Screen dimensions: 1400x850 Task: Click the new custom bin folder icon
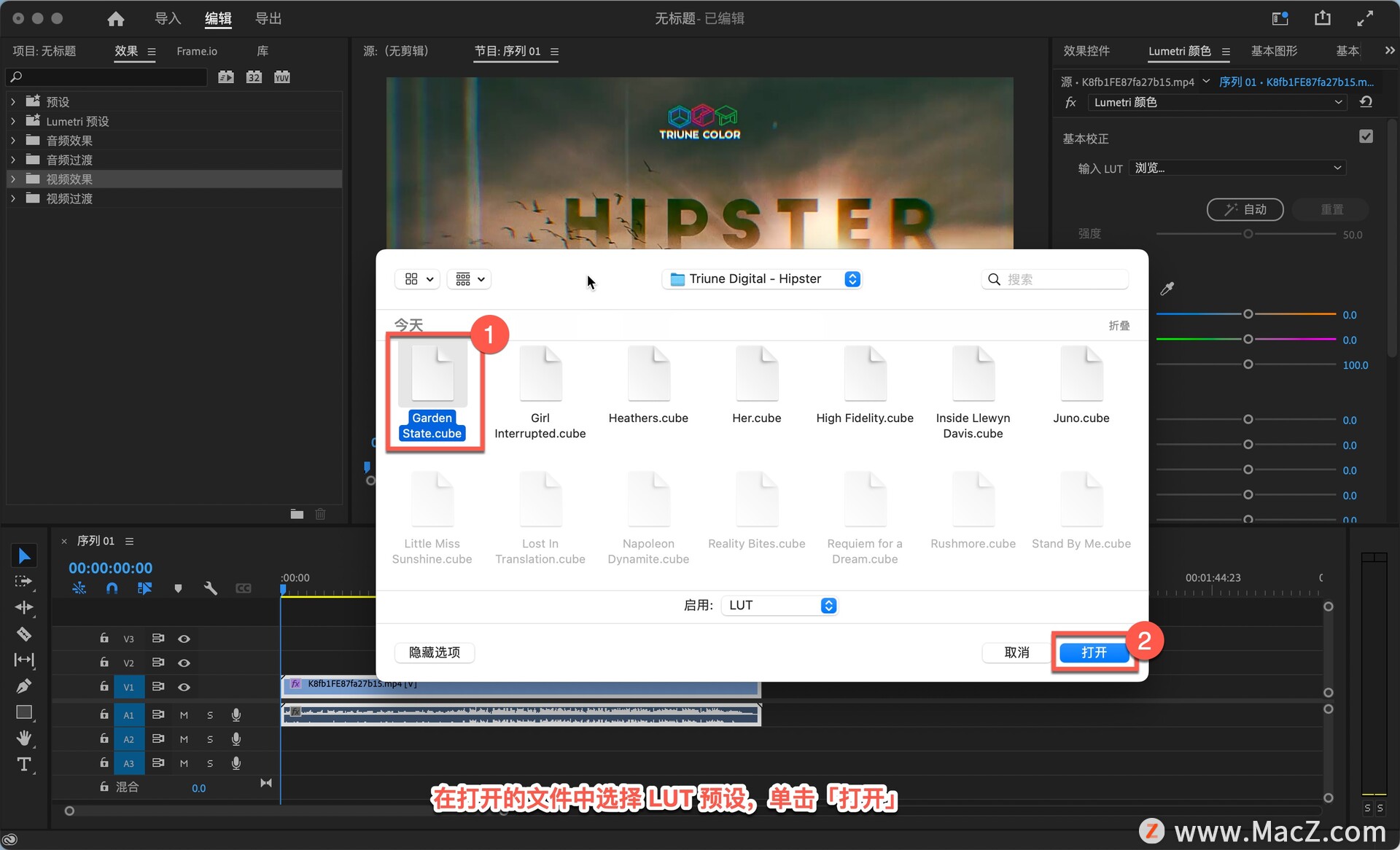[x=297, y=514]
